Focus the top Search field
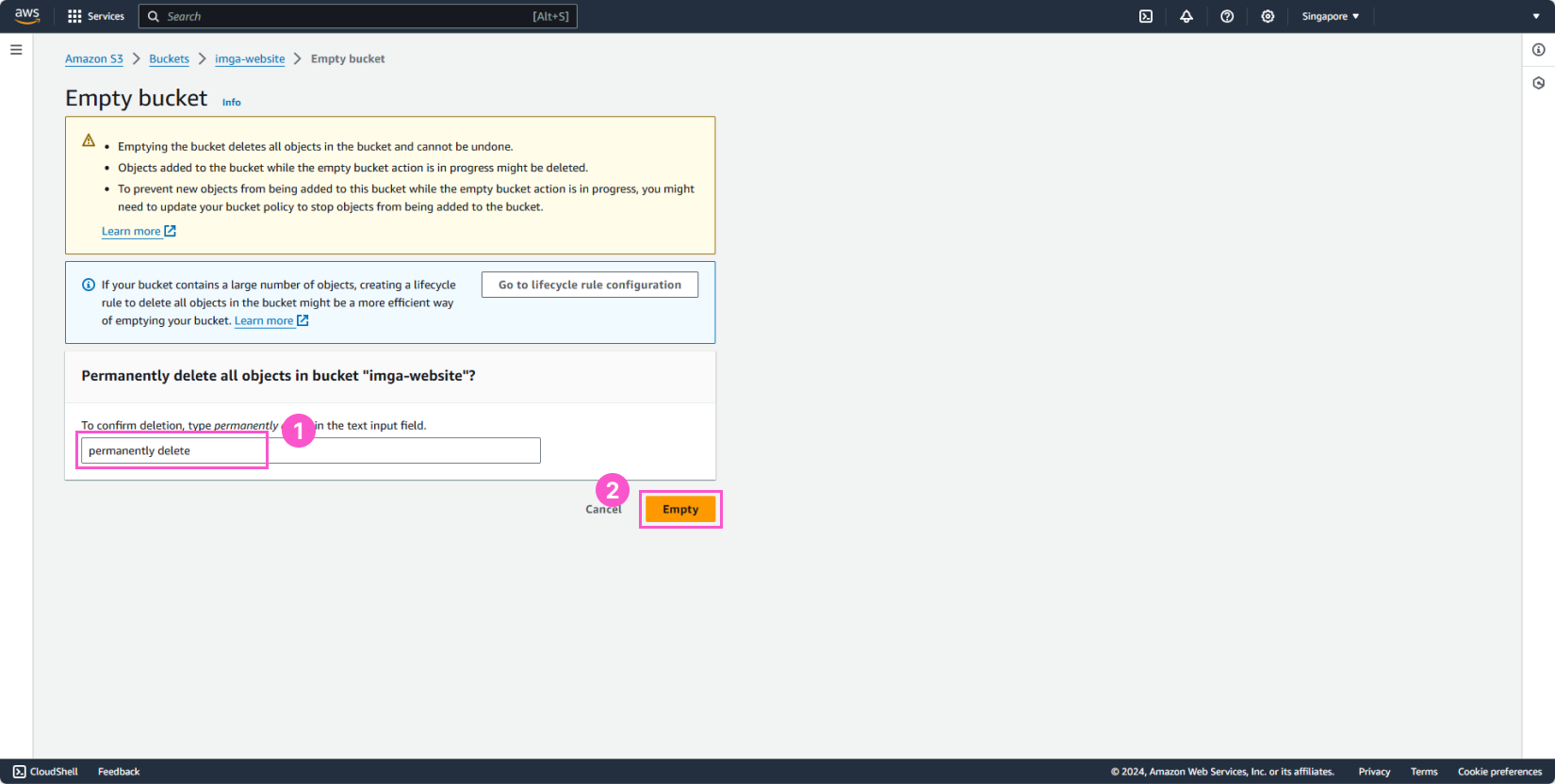 [x=358, y=16]
